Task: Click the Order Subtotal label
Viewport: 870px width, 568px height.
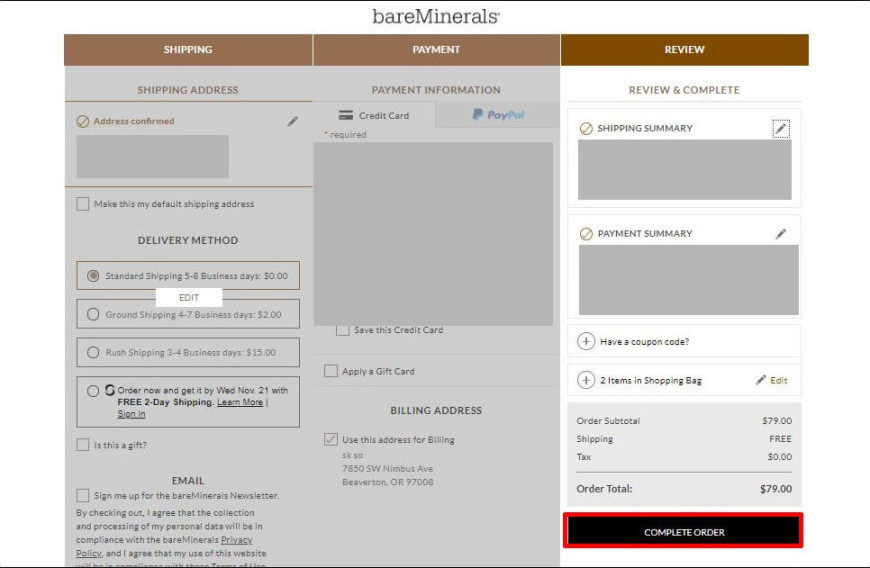Action: [608, 420]
